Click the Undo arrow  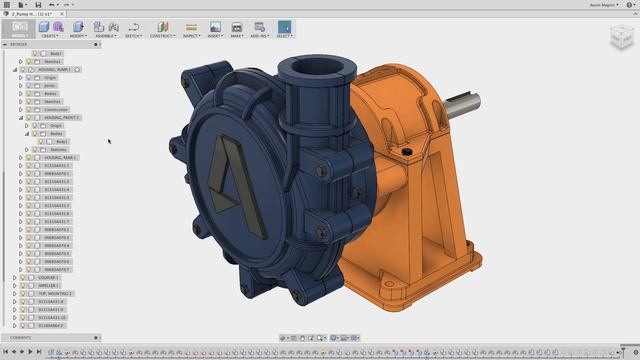click(x=52, y=5)
